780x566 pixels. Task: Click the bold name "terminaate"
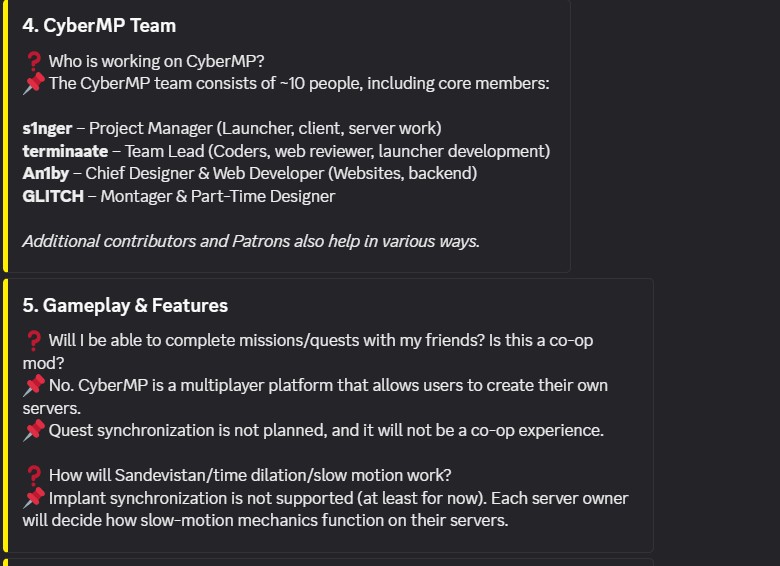tap(65, 151)
